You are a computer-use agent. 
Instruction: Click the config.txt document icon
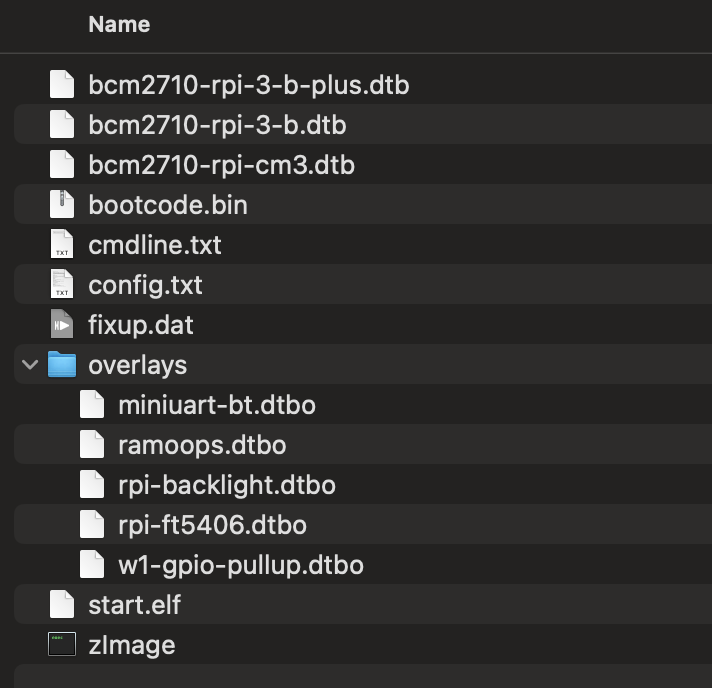tap(62, 284)
